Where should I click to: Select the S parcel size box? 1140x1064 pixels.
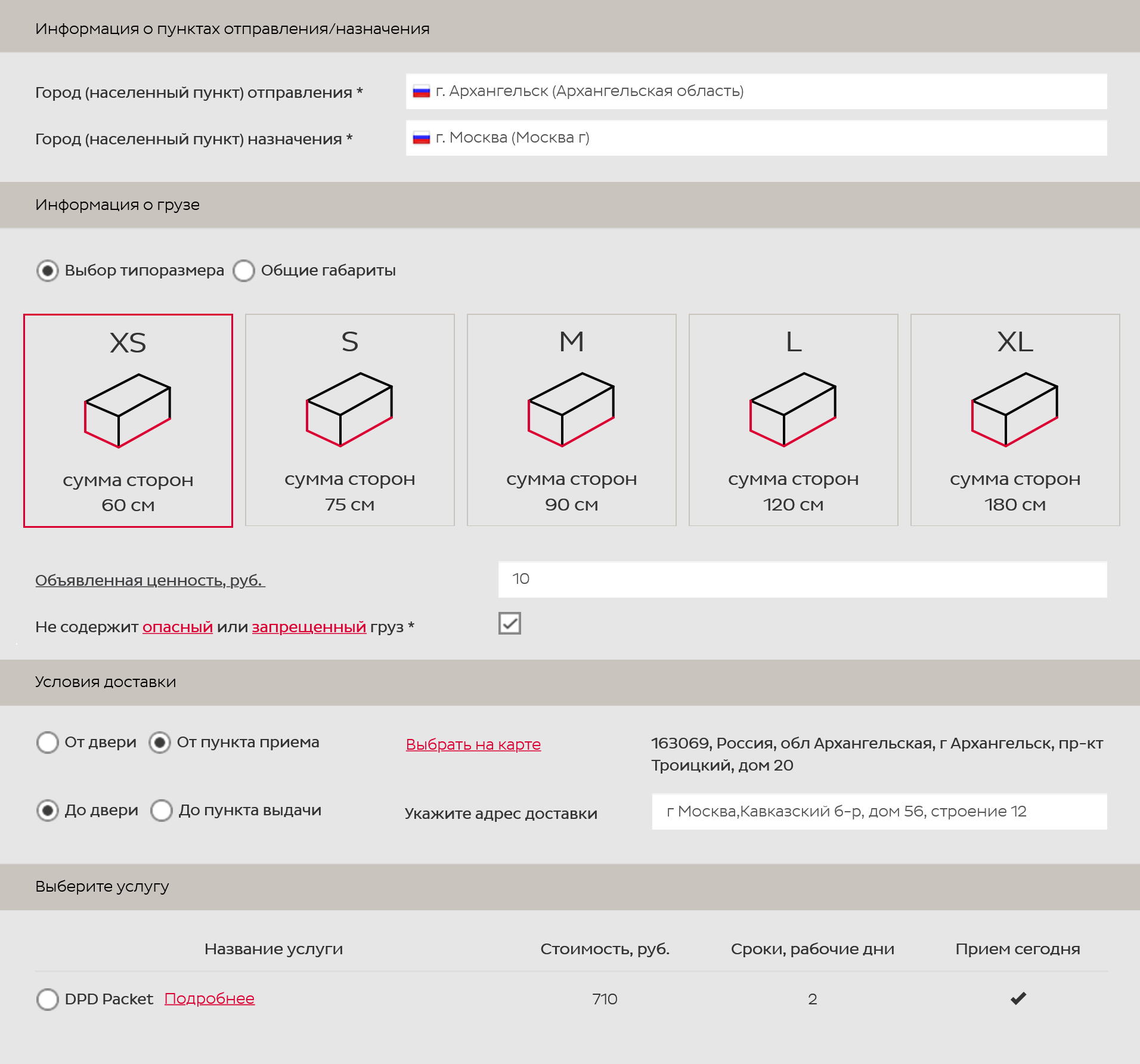(350, 420)
